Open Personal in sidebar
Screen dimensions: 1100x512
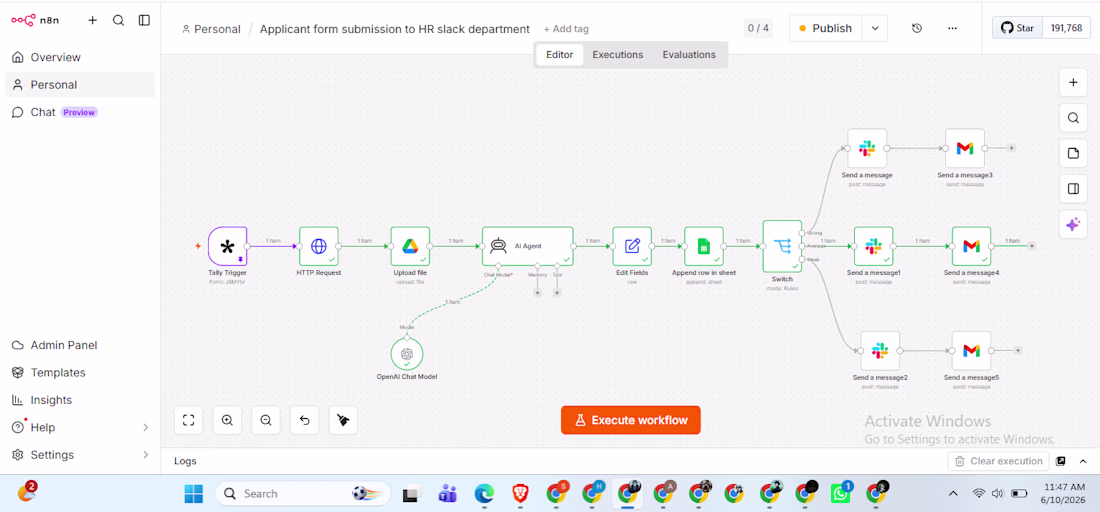[x=80, y=85]
